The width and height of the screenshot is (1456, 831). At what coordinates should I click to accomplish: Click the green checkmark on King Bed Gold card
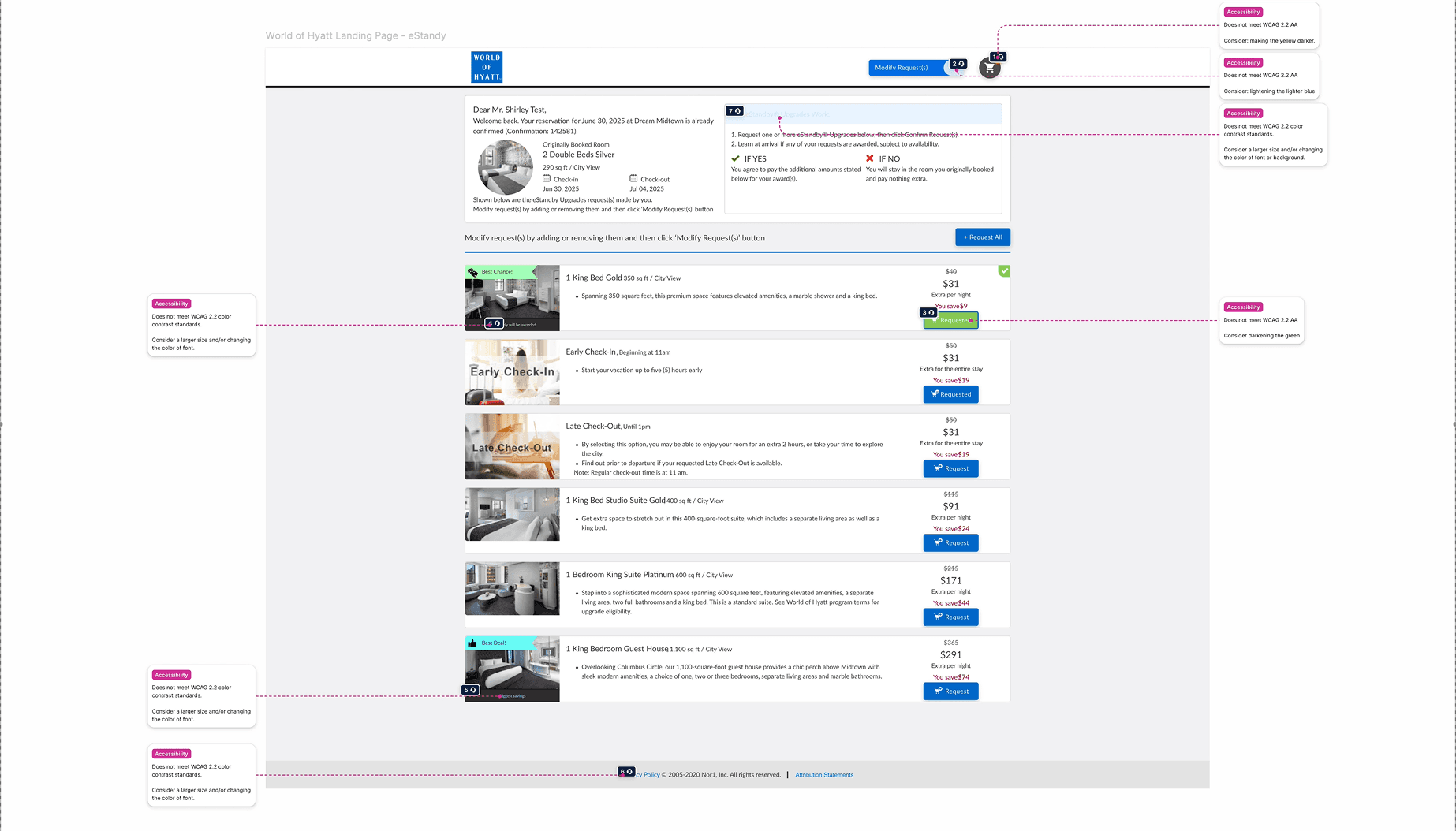(x=1004, y=270)
